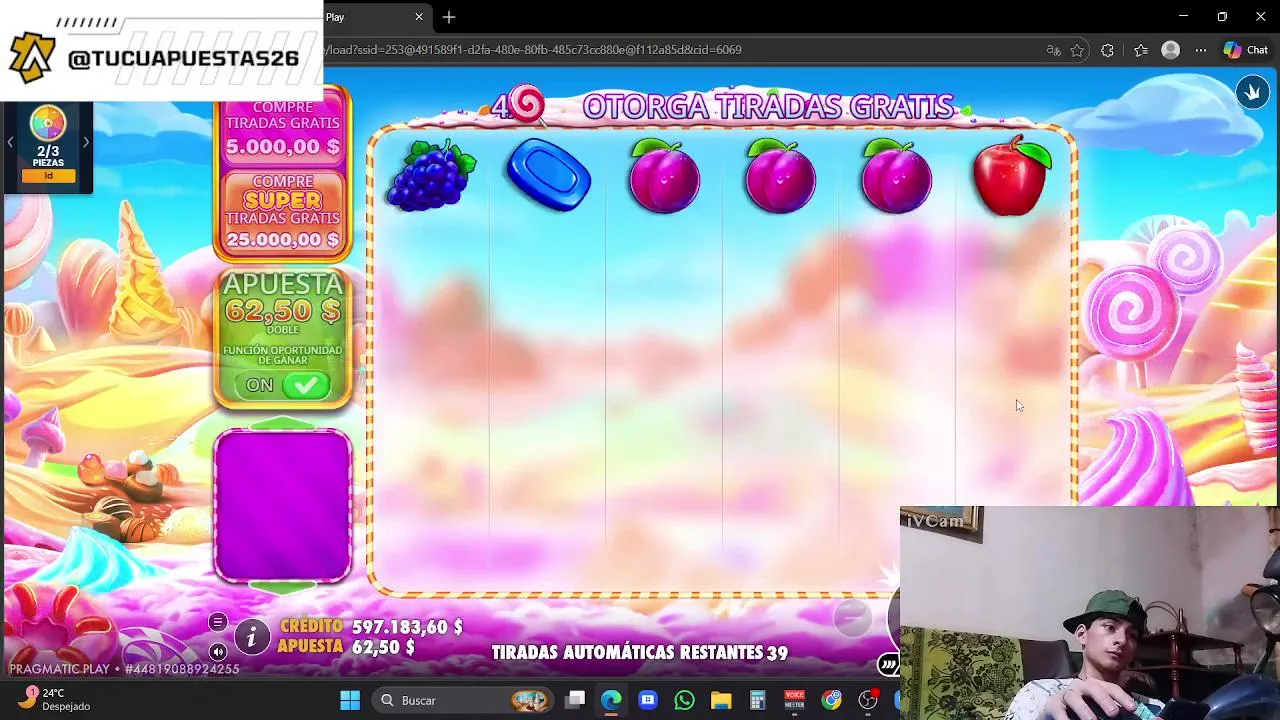Open OBS Studio from taskbar
This screenshot has height=720, width=1280.
tap(868, 700)
